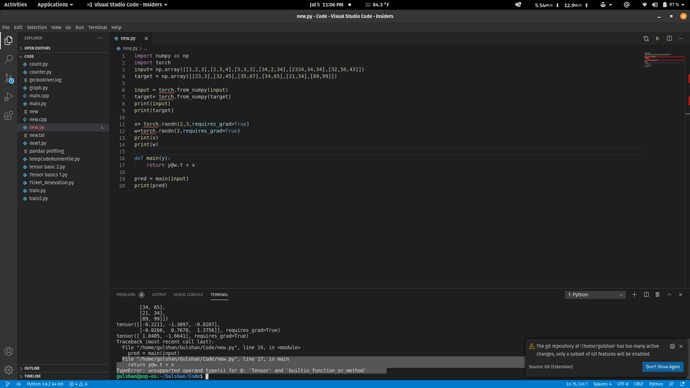
Task: Open changes compare icon in editor toolbar
Action: click(x=646, y=38)
